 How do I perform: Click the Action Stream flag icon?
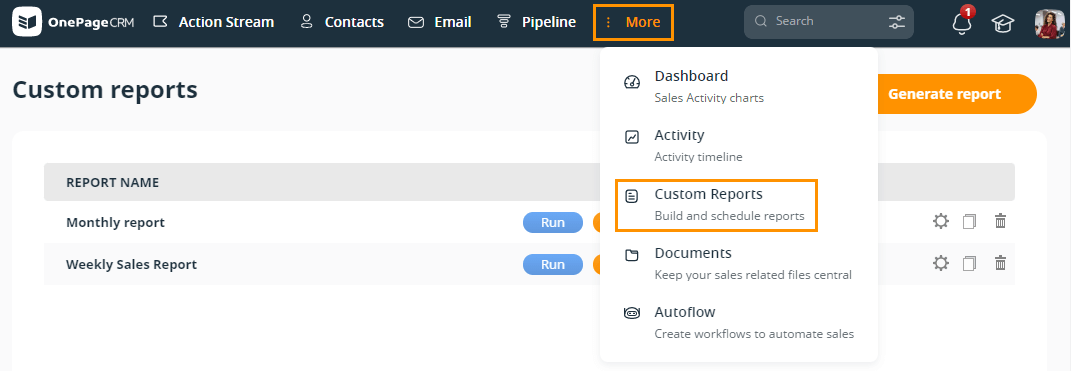tap(161, 22)
